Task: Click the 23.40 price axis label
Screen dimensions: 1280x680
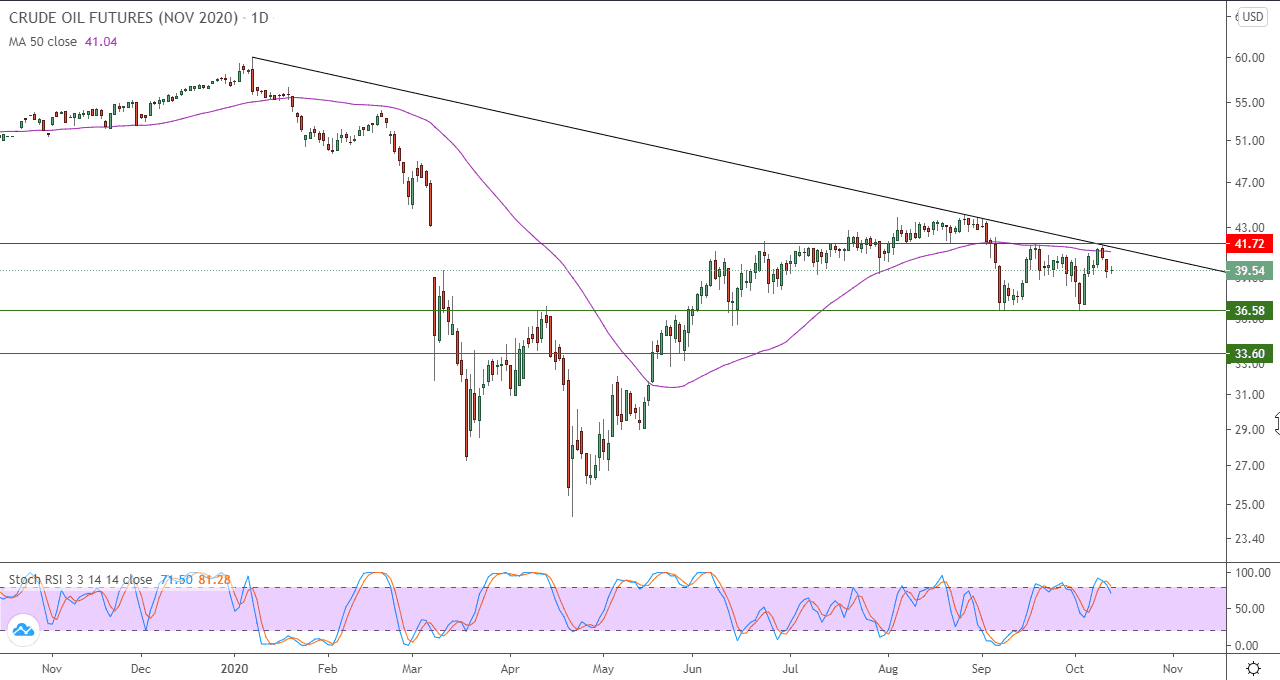Action: [x=1250, y=539]
